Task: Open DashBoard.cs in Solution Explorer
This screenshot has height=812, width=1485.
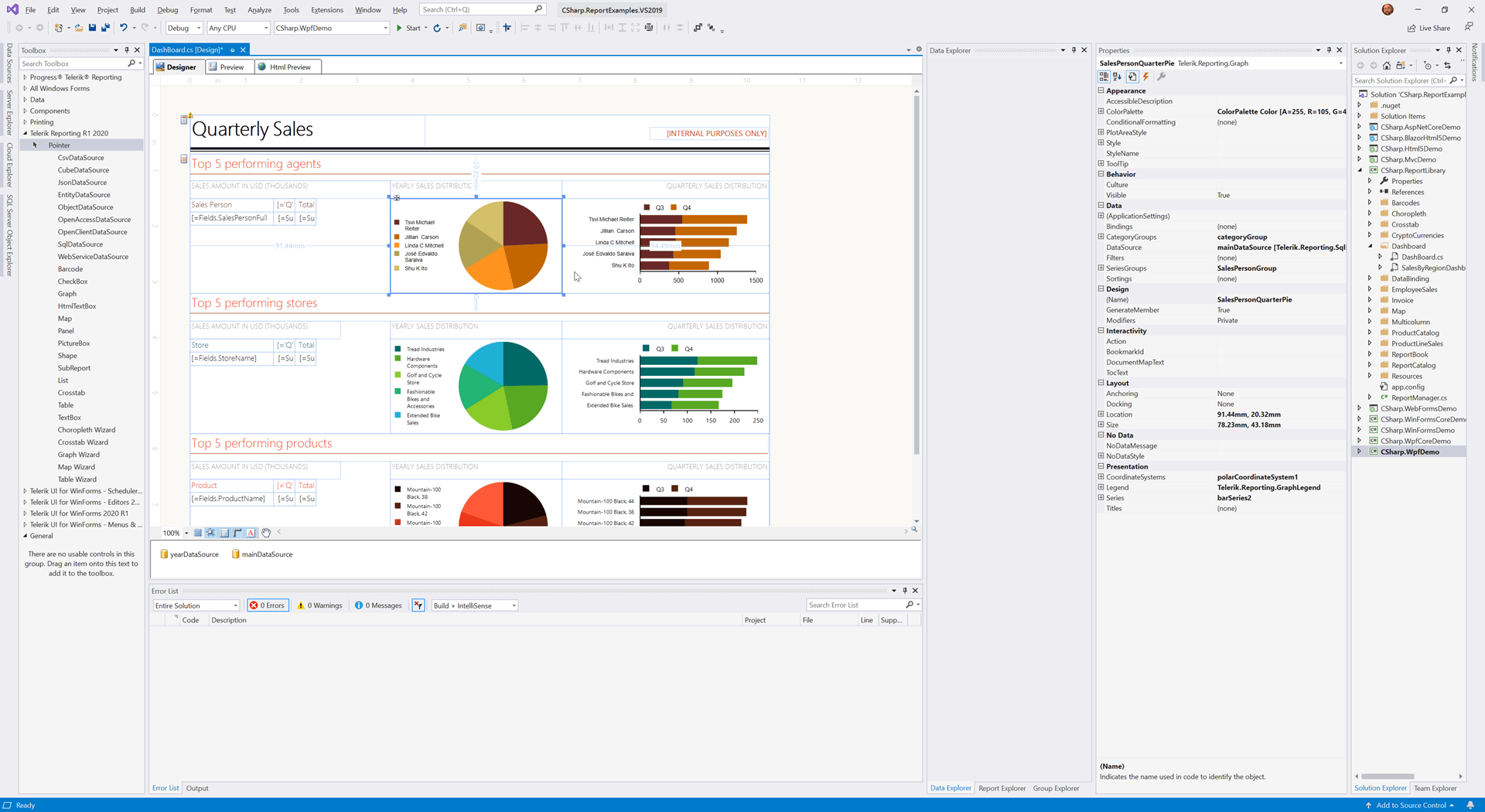Action: pos(1422,257)
